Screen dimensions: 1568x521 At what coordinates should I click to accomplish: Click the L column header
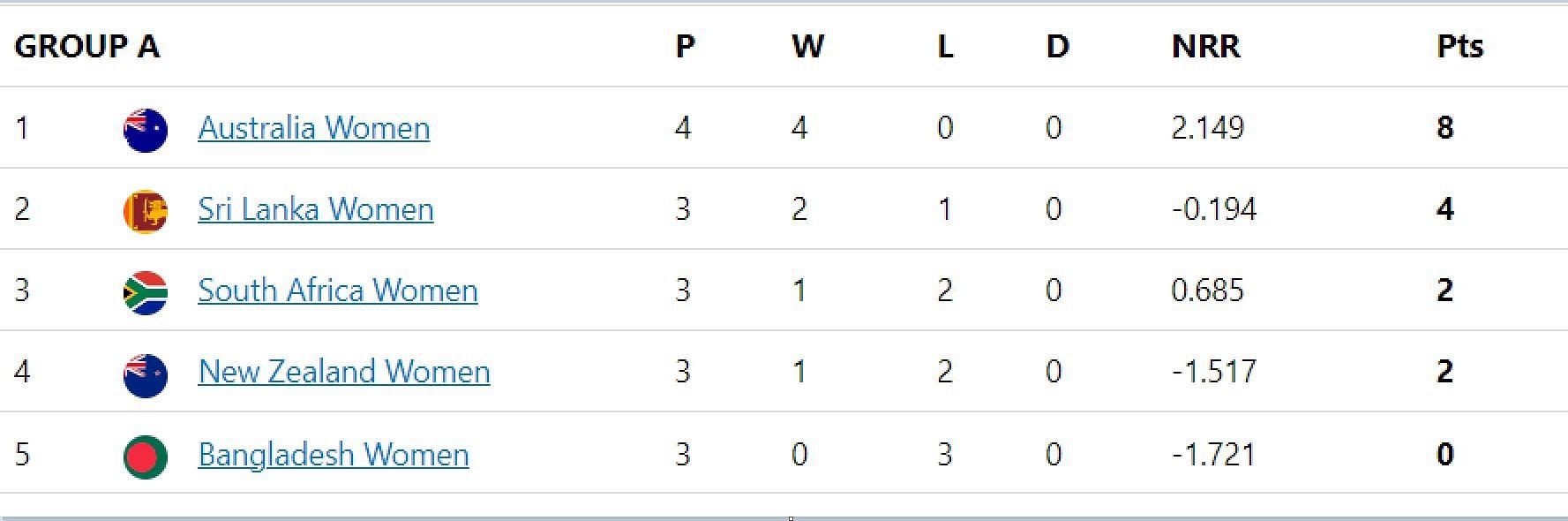(x=945, y=46)
